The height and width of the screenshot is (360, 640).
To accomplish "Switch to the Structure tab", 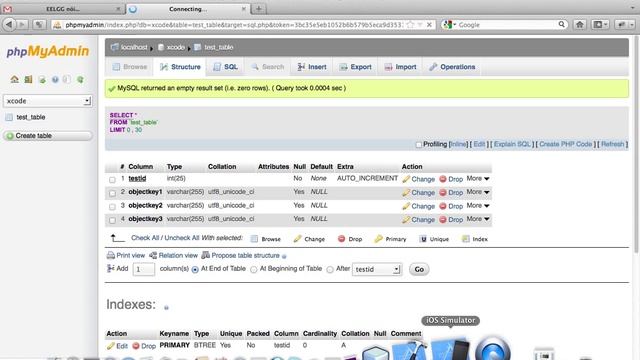I will pyautogui.click(x=180, y=67).
